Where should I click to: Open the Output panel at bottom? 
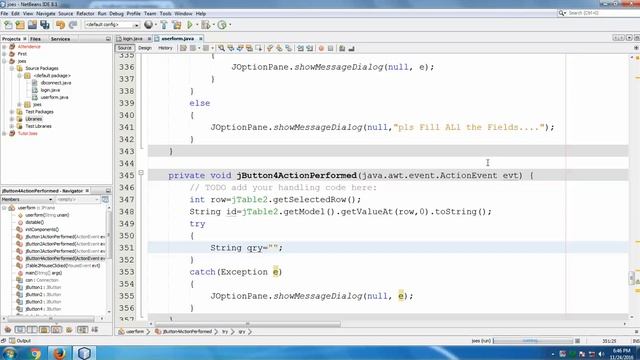pos(20,340)
